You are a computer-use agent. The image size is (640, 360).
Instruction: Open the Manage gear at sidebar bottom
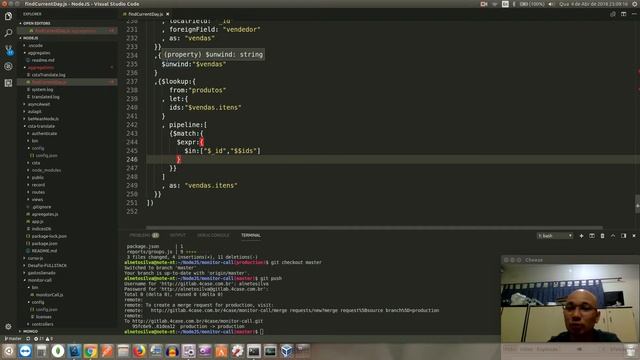pyautogui.click(x=8, y=327)
